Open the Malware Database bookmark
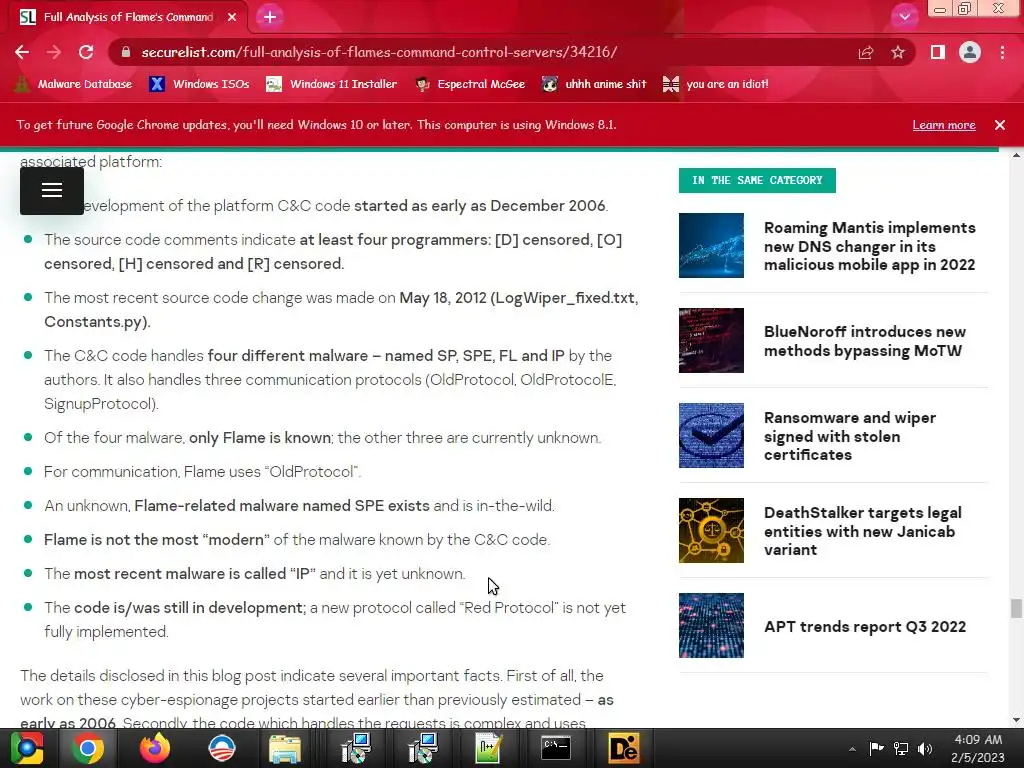Viewport: 1024px width, 768px height. coord(73,84)
